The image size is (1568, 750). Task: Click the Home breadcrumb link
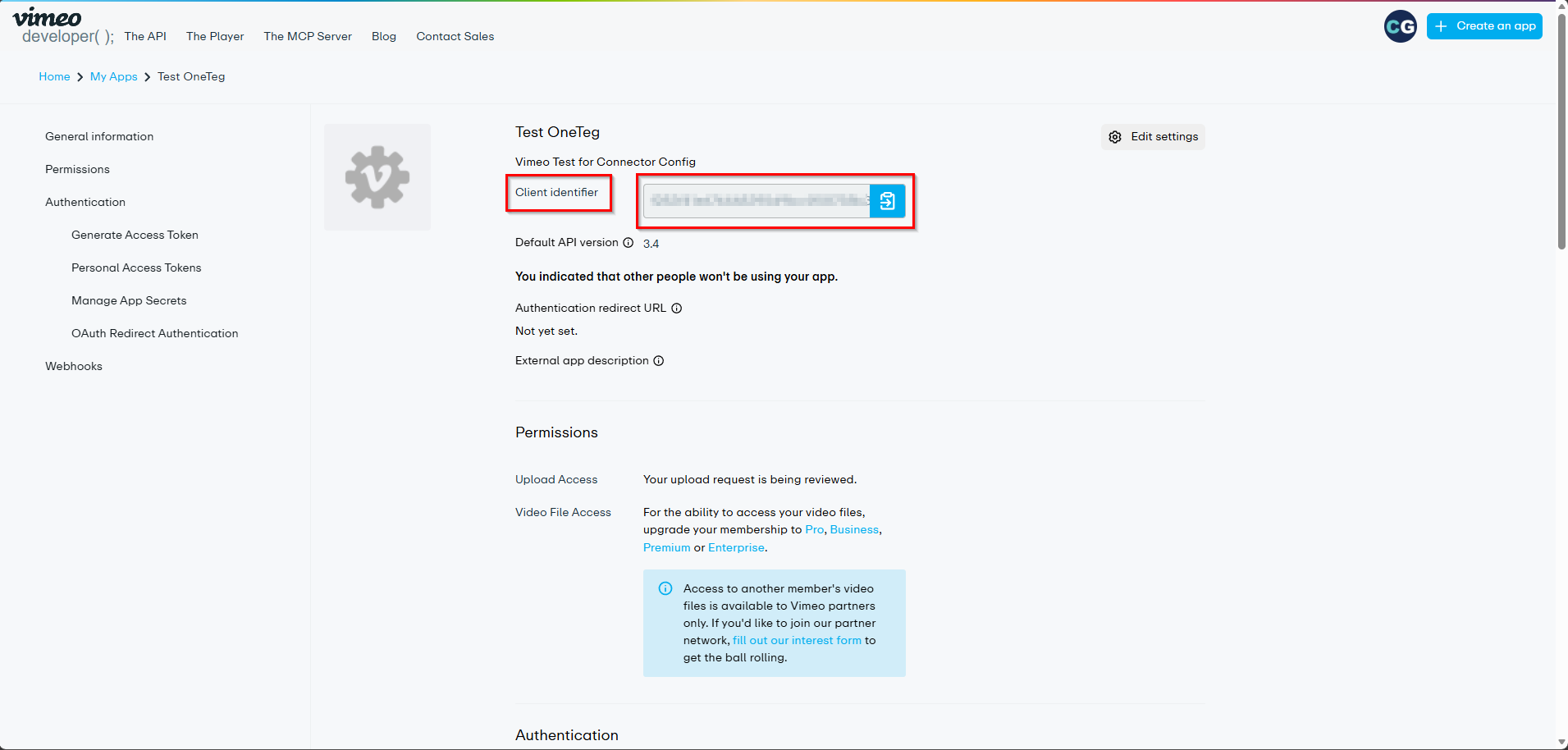(x=54, y=76)
